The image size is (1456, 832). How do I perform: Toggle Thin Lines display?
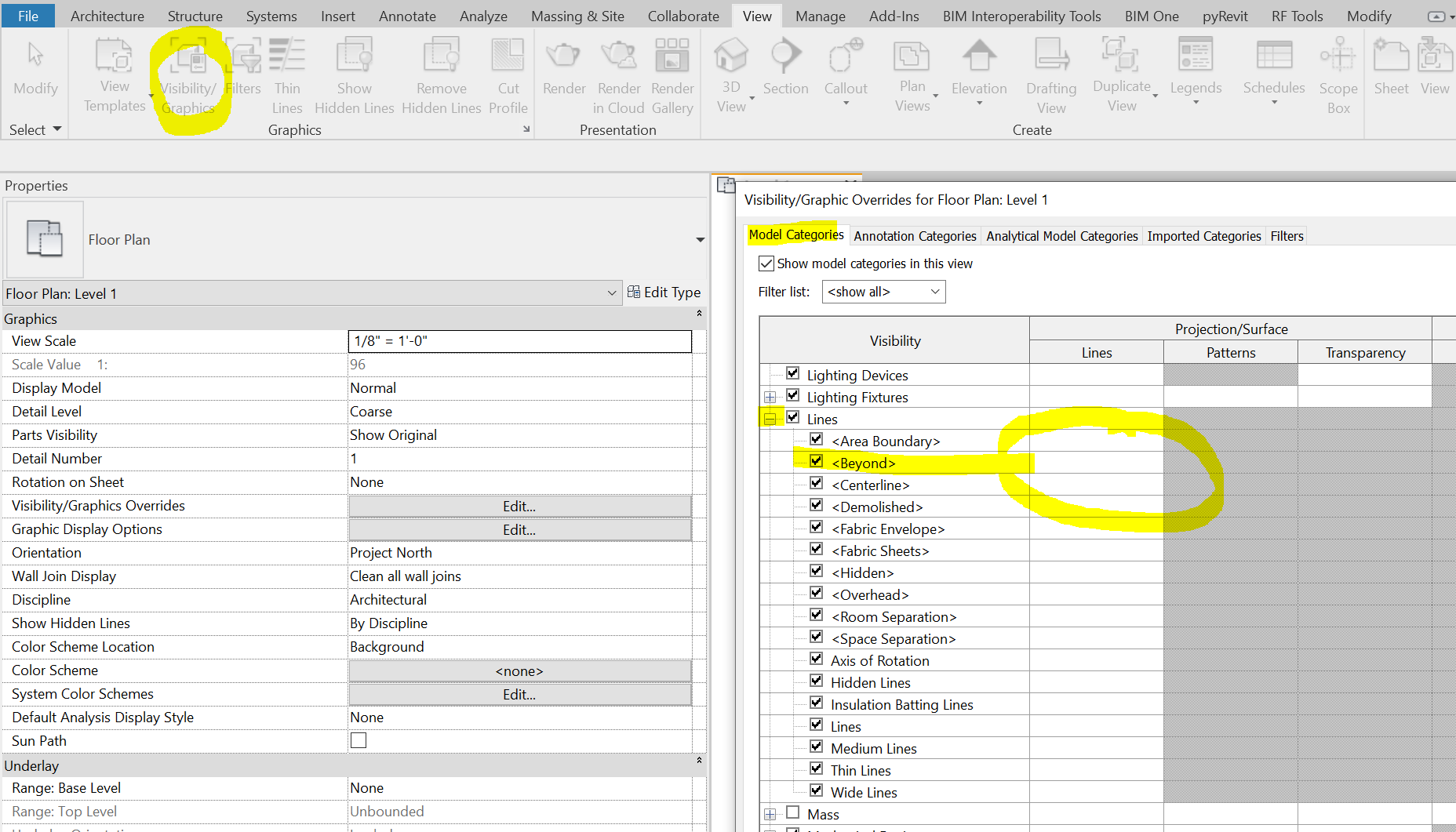[x=287, y=74]
